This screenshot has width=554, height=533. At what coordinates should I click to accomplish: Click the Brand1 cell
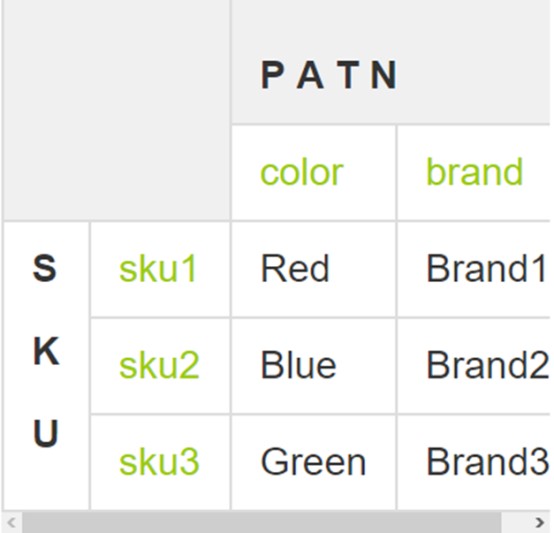click(x=486, y=269)
